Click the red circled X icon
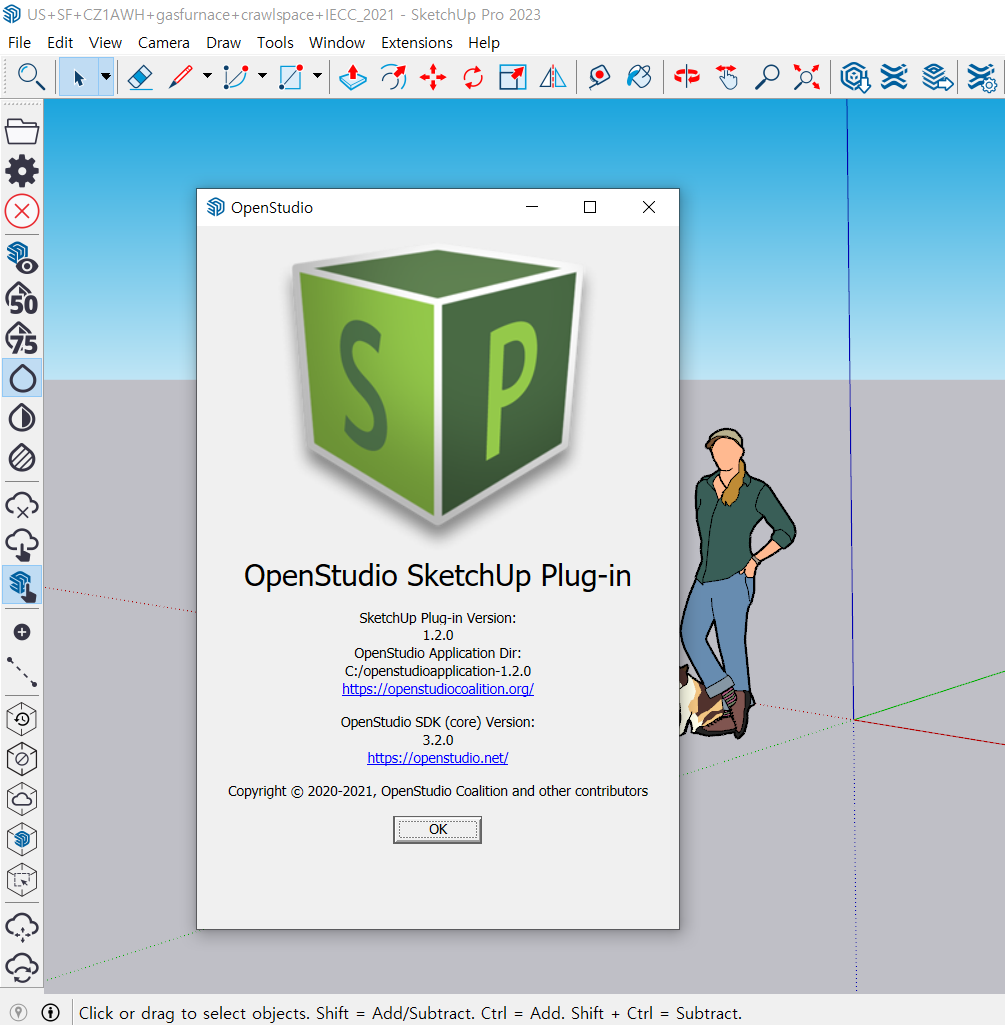 pos(22,211)
